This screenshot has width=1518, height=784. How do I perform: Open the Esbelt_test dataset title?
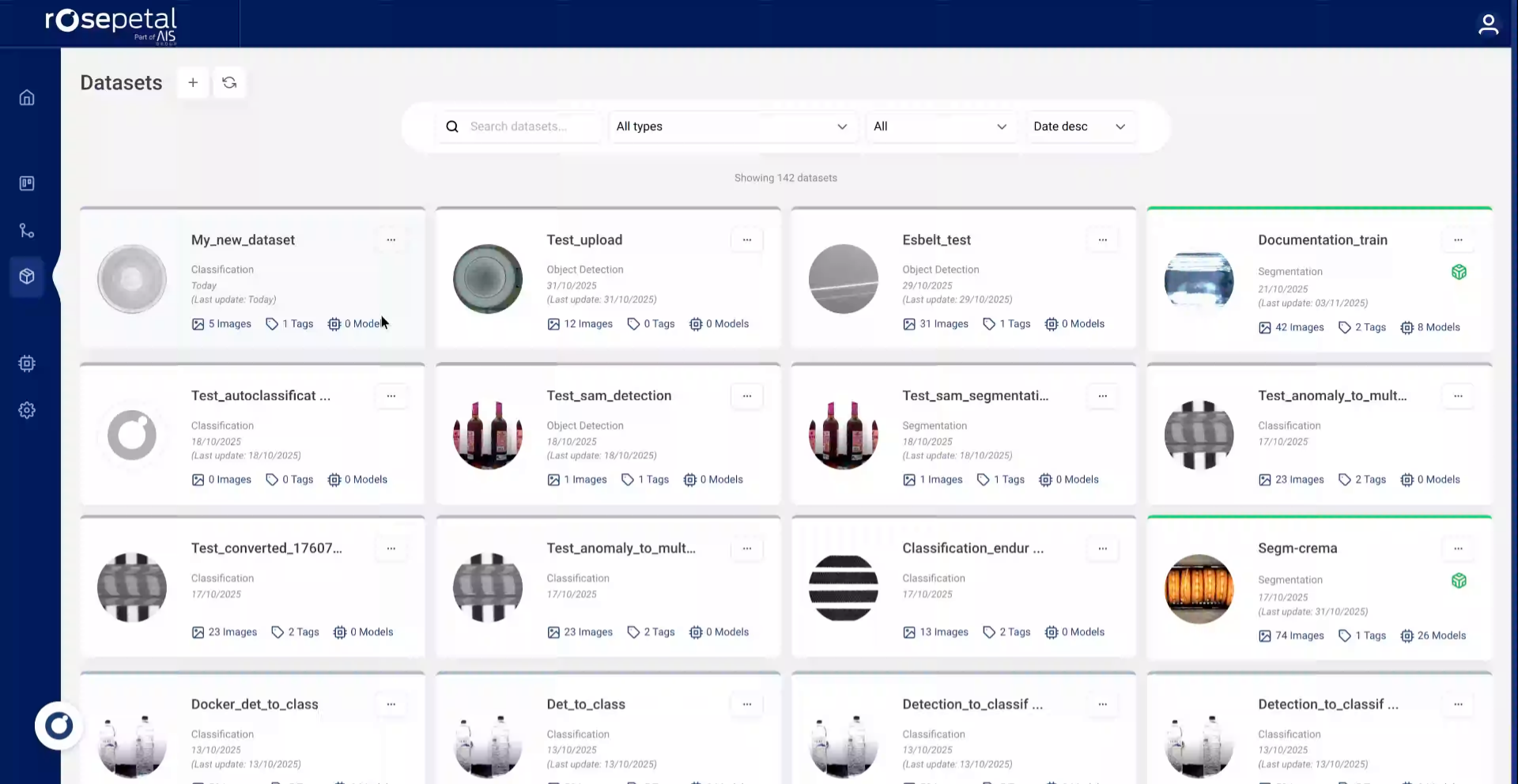point(936,239)
